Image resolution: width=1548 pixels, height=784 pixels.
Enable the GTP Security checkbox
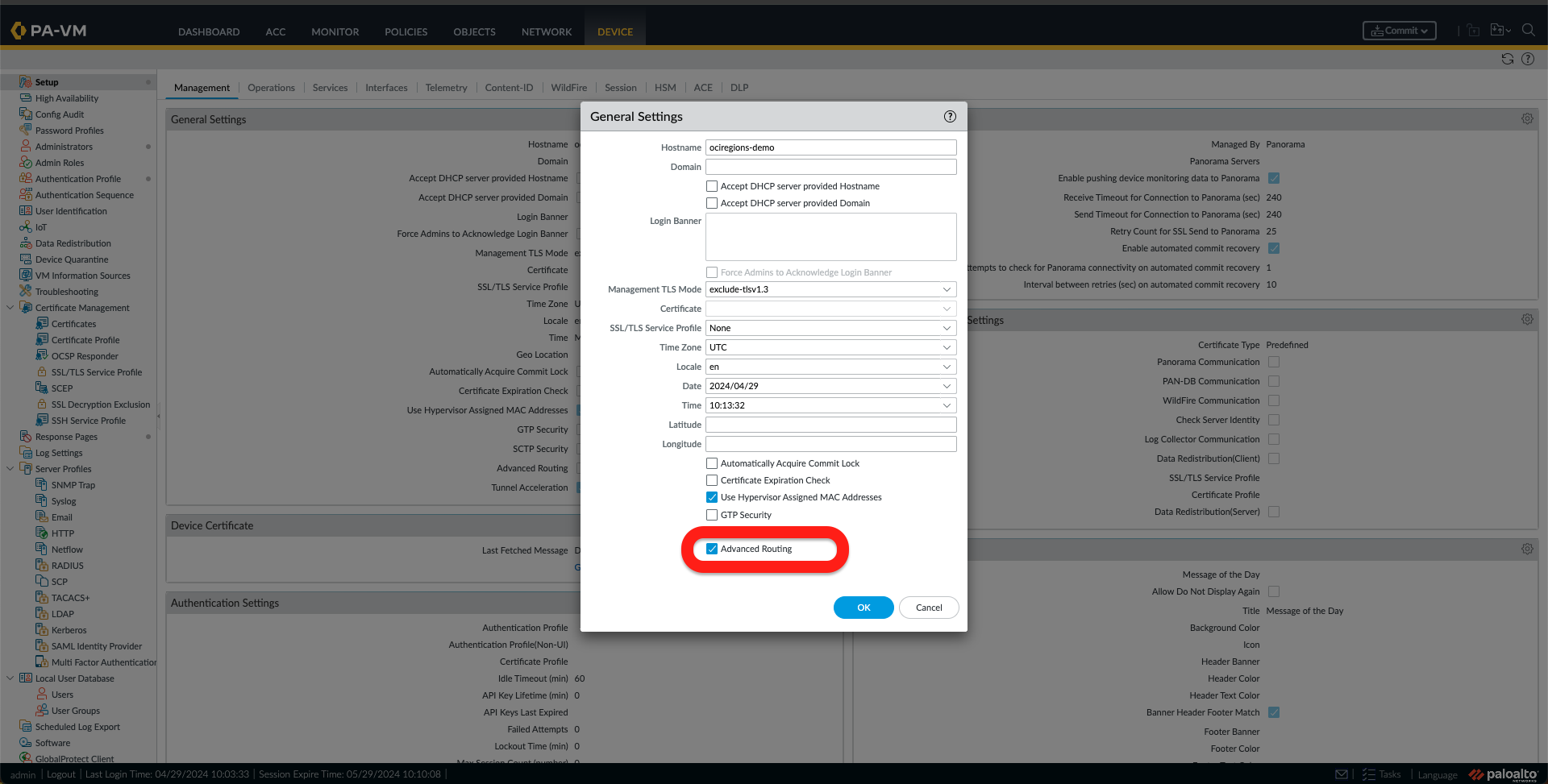coord(712,514)
